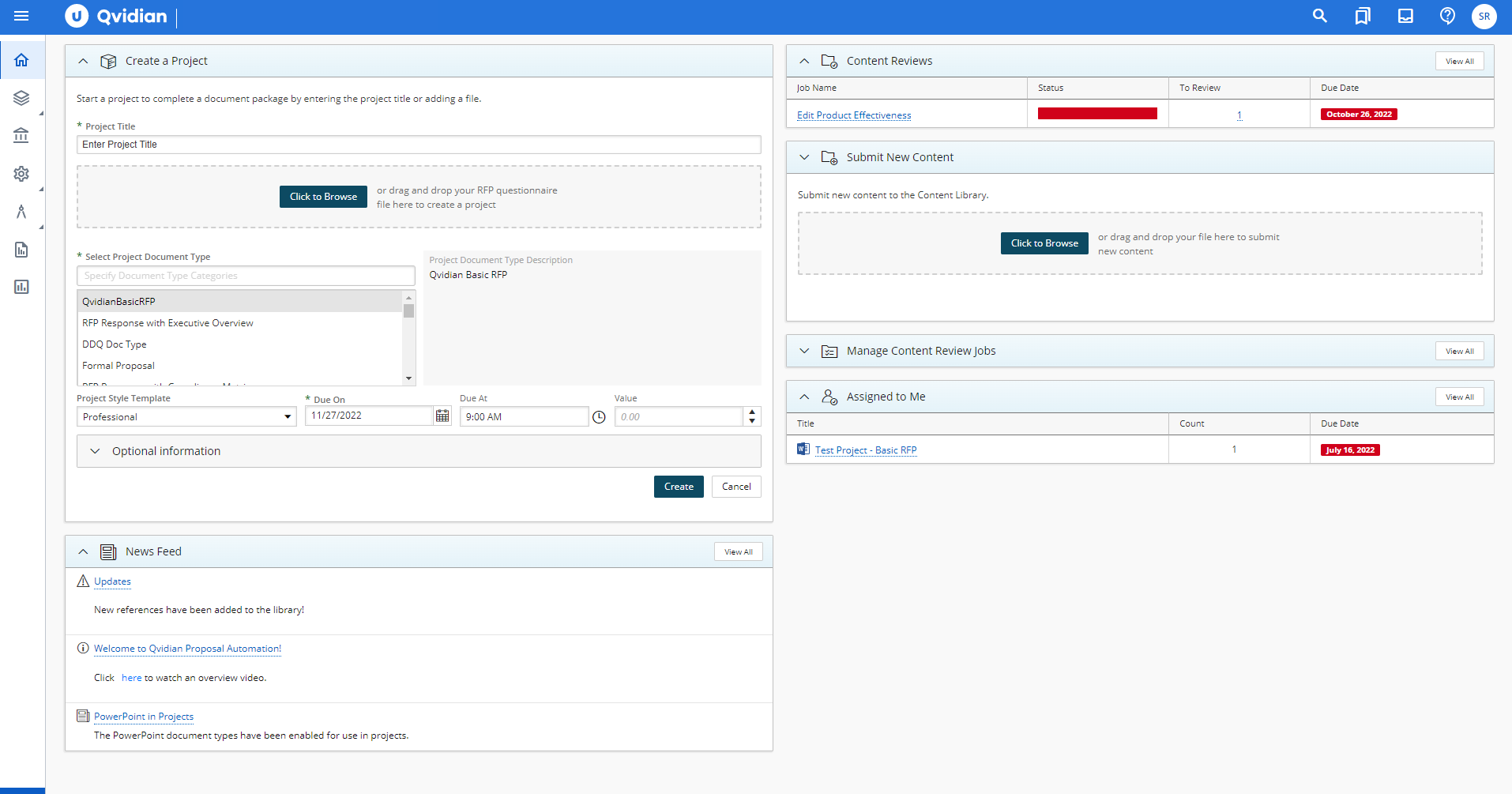Open Edit Product Effectiveness job link
Viewport: 1512px width, 794px height.
pyautogui.click(x=854, y=115)
